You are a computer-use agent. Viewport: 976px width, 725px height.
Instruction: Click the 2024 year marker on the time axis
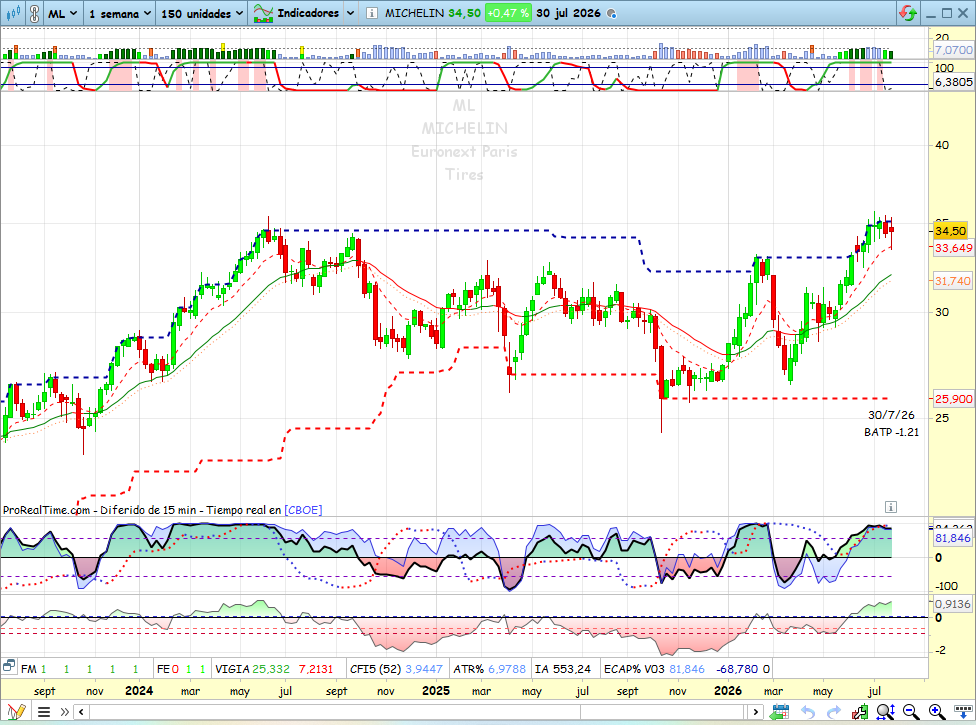pyautogui.click(x=139, y=690)
